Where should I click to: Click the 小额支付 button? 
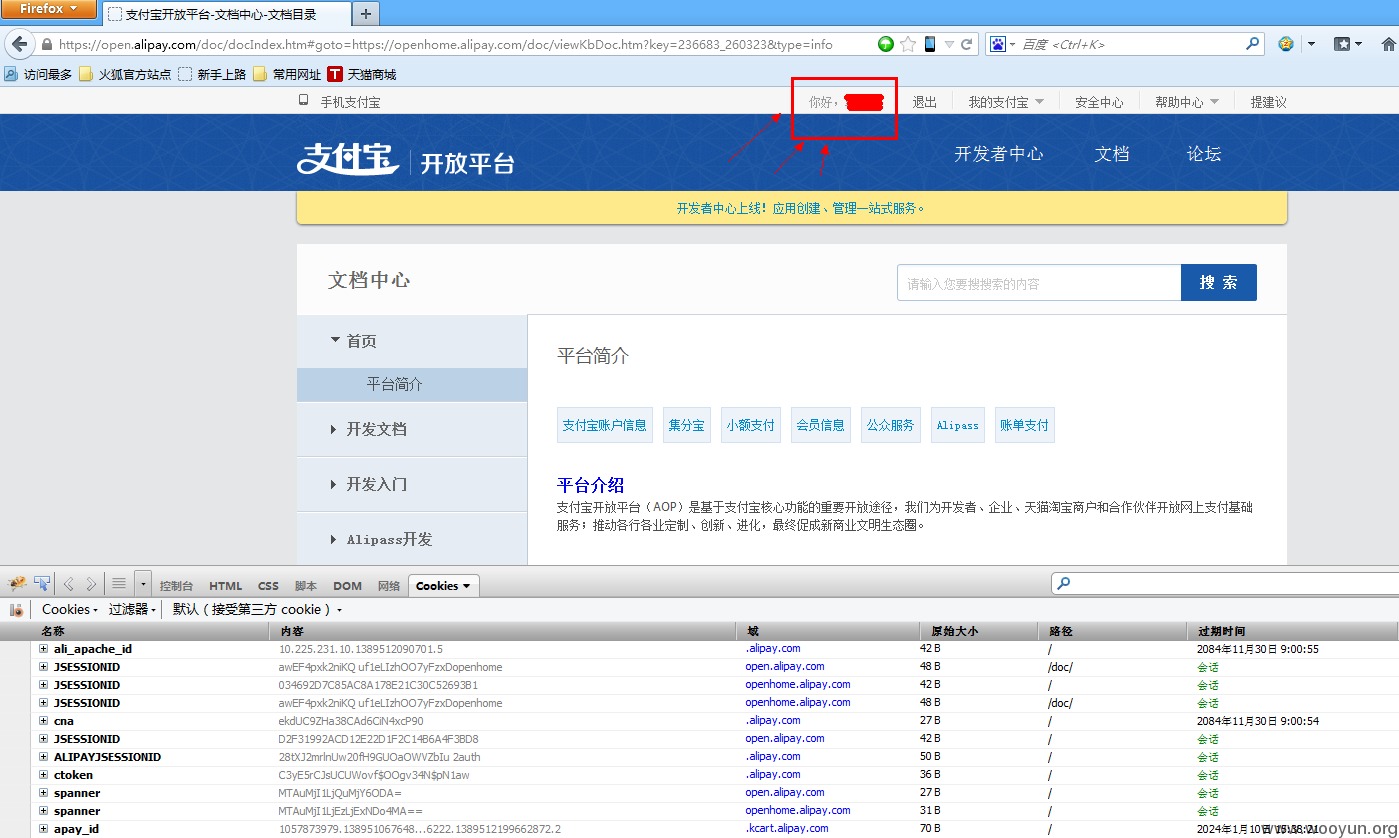(750, 425)
